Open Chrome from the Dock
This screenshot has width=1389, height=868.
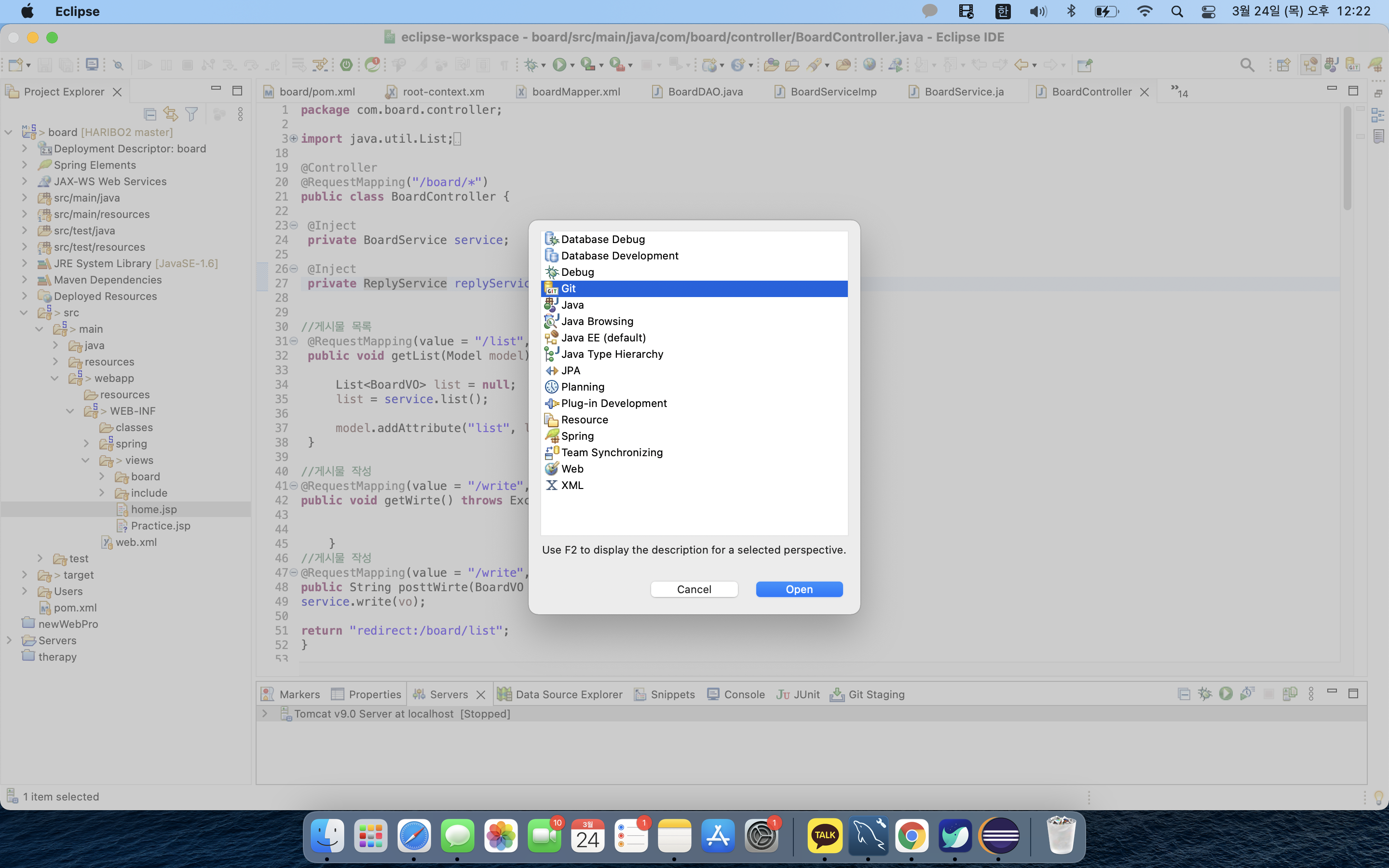point(911,836)
